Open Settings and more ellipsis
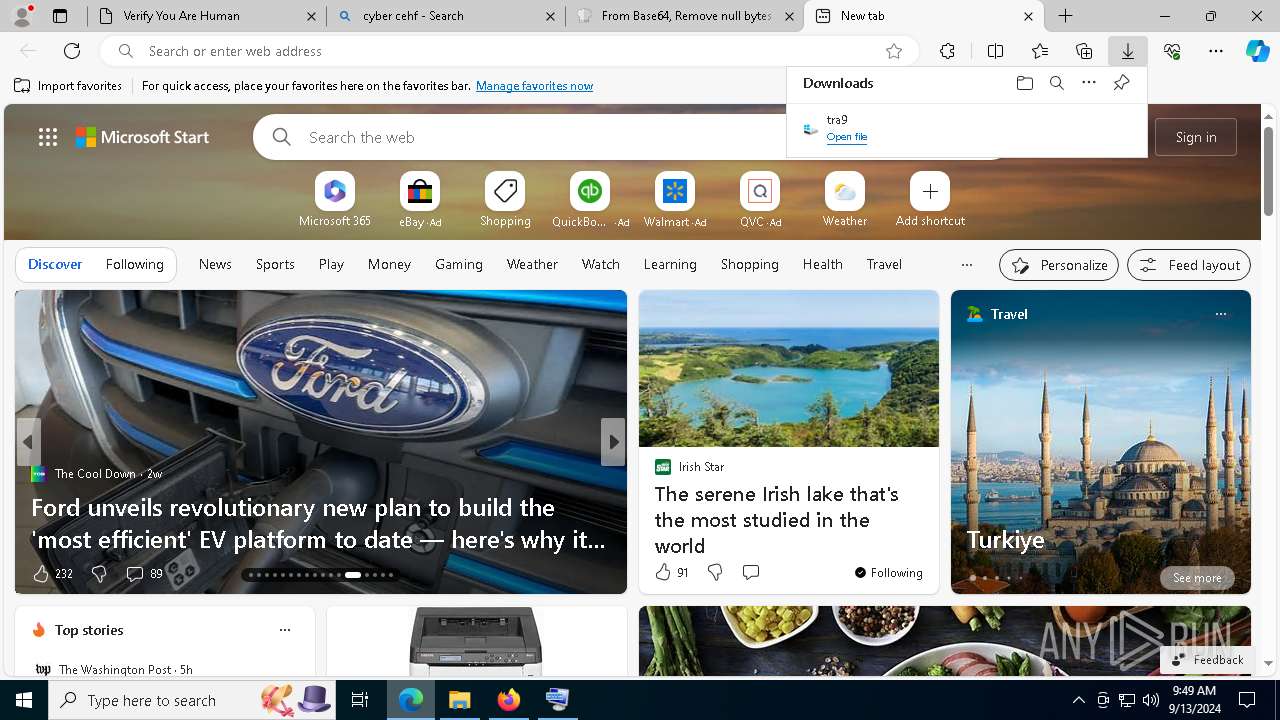This screenshot has width=1280, height=720. pos(1216,51)
